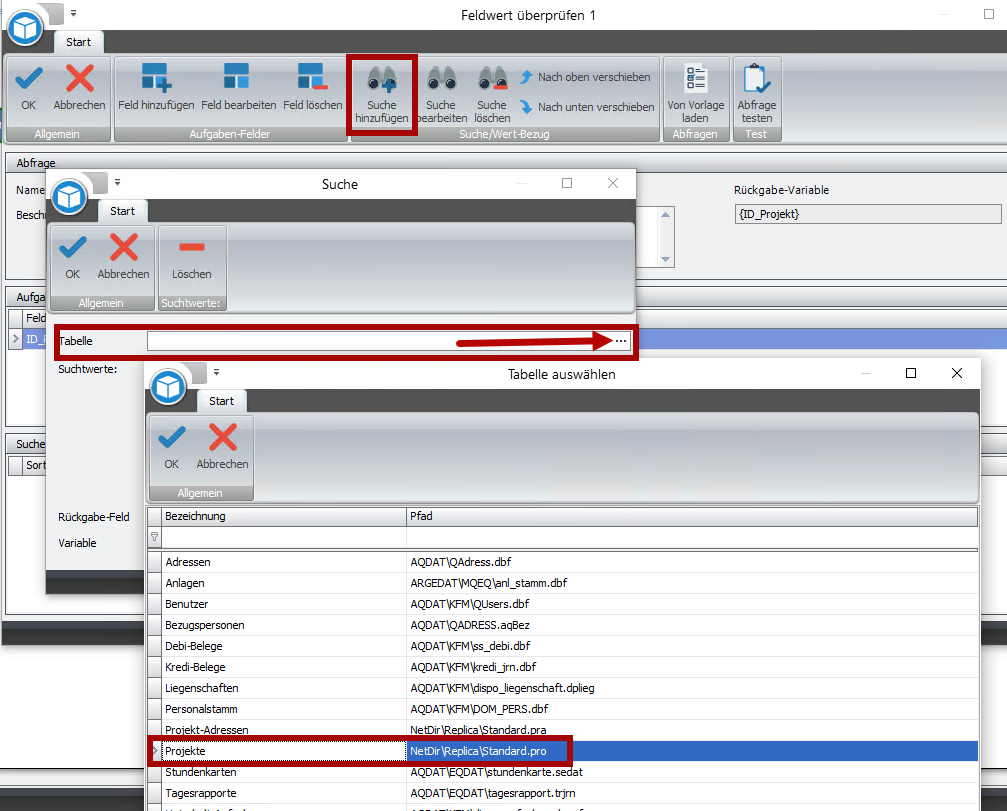Viewport: 1007px width, 811px height.
Task: Select the Tagesrapporte row
Action: [x=562, y=793]
